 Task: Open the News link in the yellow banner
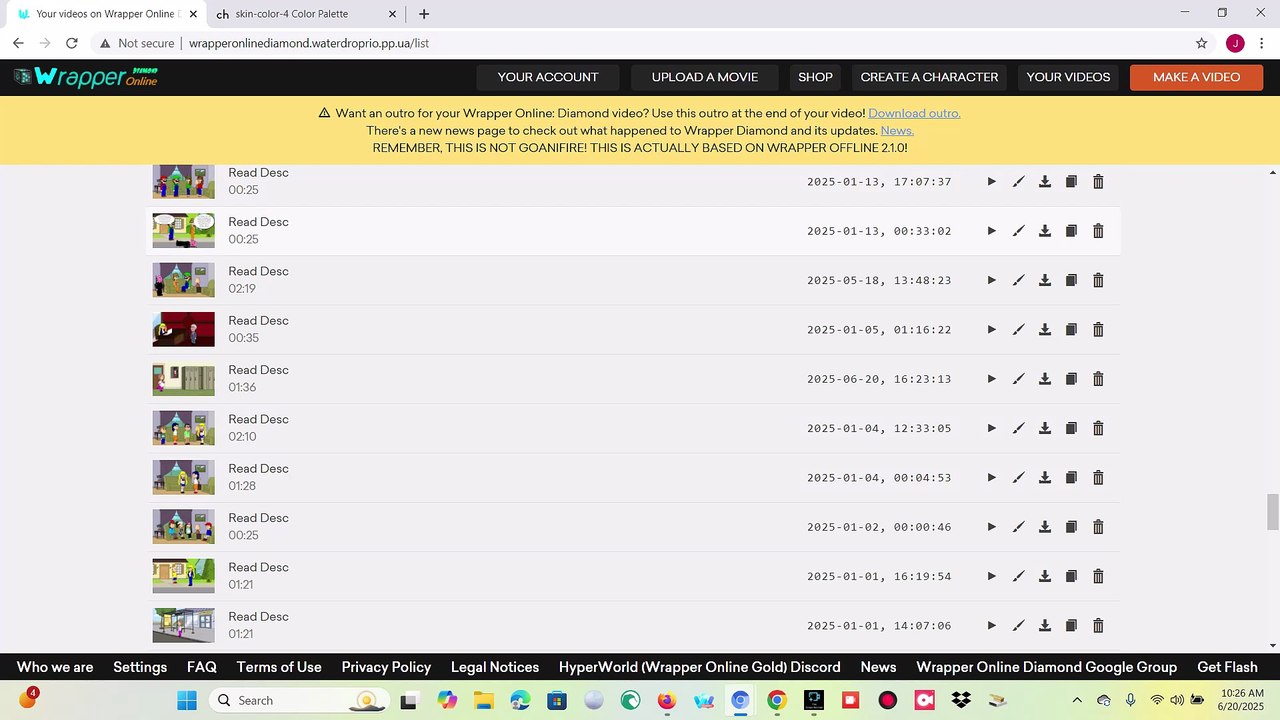pos(897,131)
